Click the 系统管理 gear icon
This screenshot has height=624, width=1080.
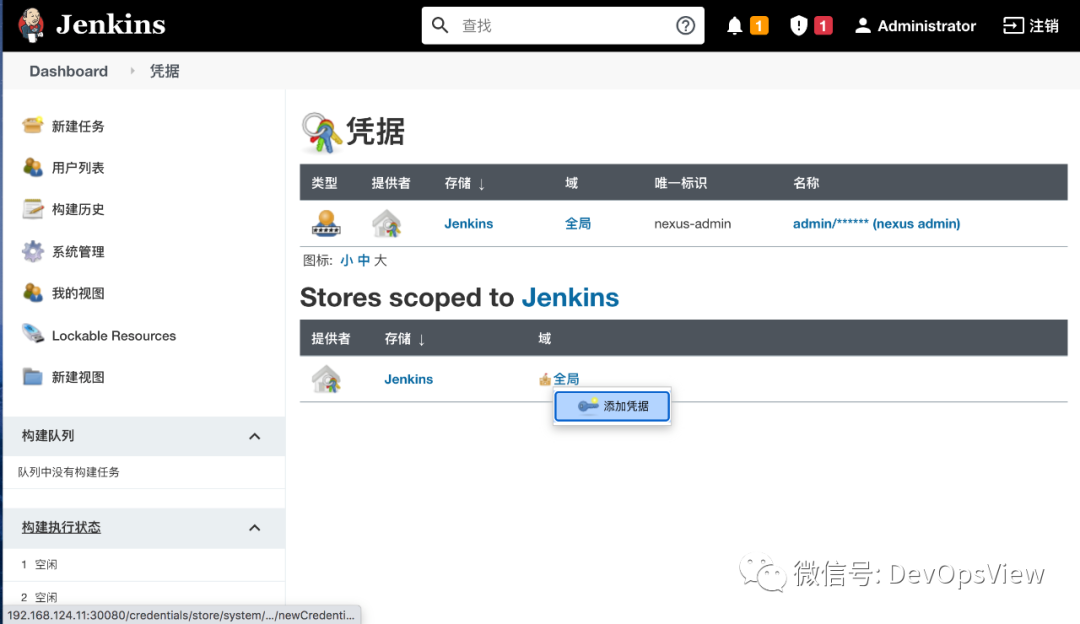click(32, 251)
